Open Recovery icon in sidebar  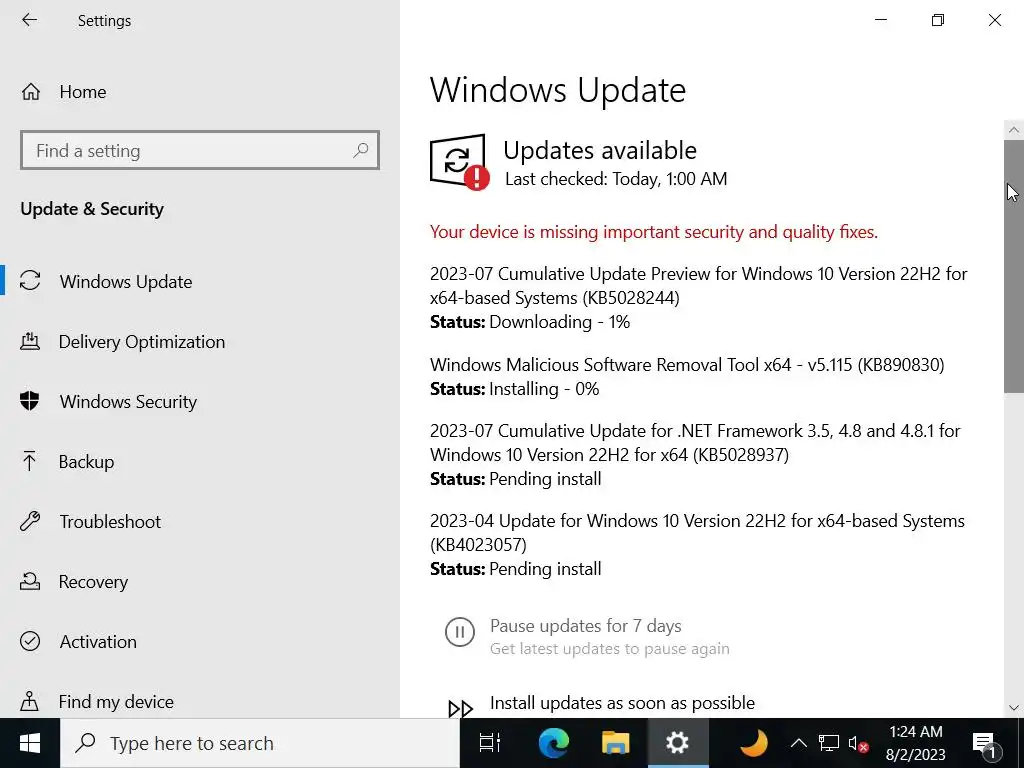point(30,581)
